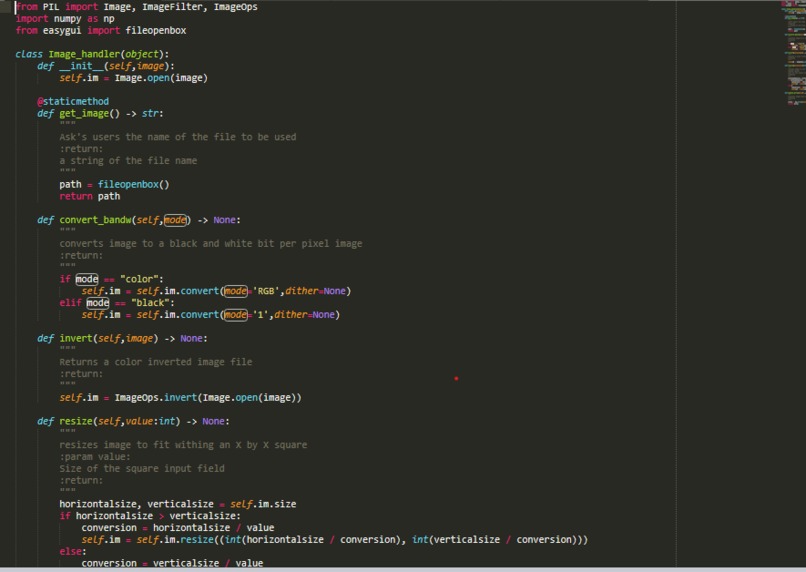806x572 pixels.
Task: Click 'ImageOps.invert' in the invert method body
Action: pyautogui.click(x=156, y=398)
